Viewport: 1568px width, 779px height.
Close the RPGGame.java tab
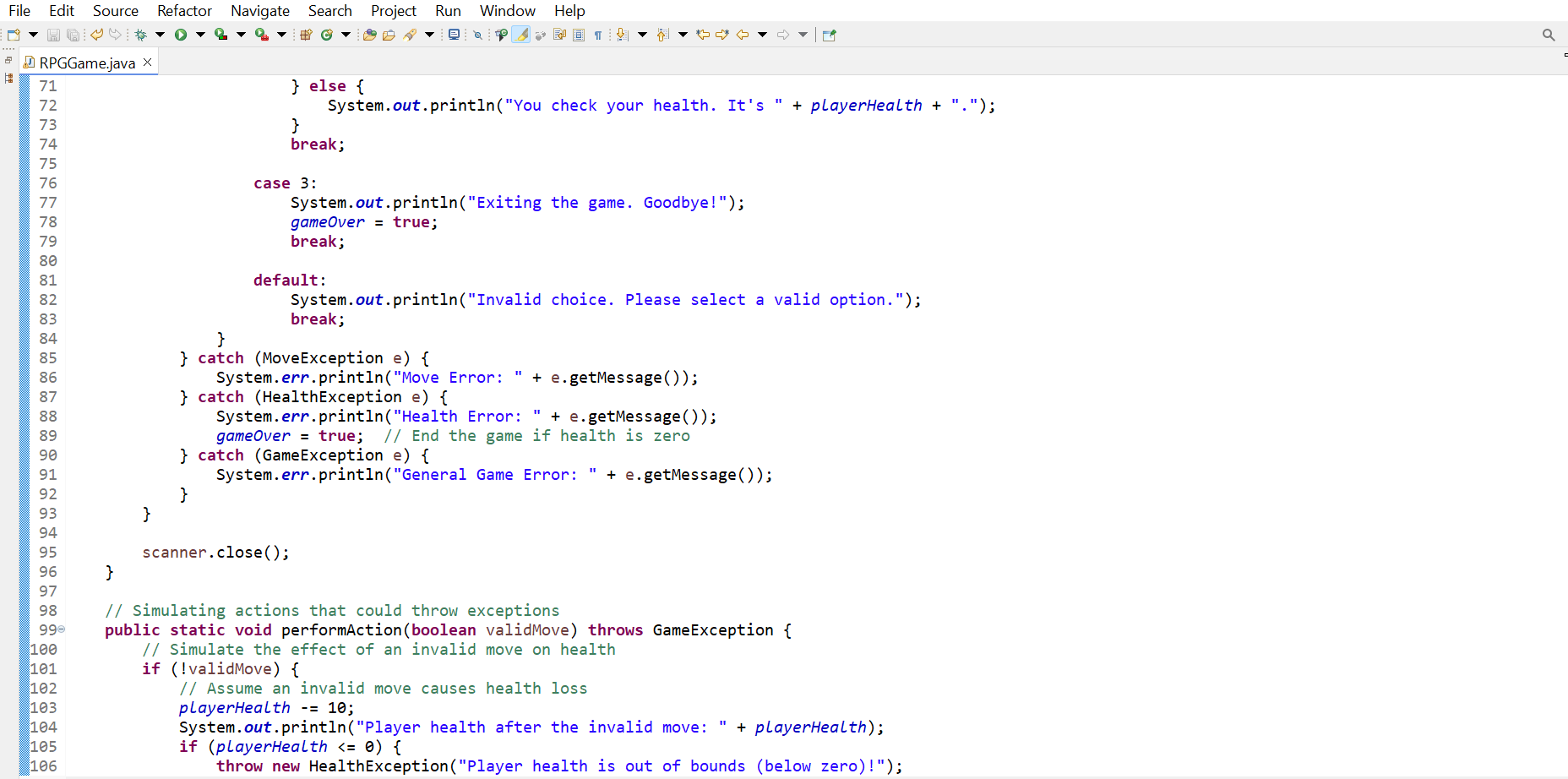click(x=148, y=63)
